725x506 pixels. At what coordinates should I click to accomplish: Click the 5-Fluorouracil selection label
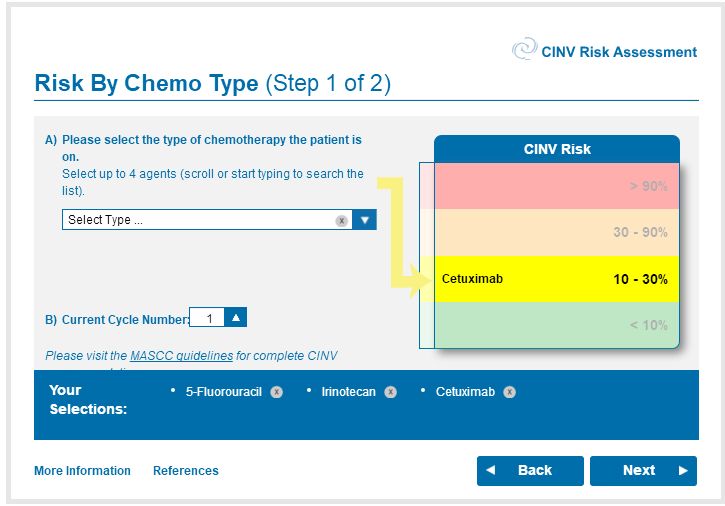224,392
